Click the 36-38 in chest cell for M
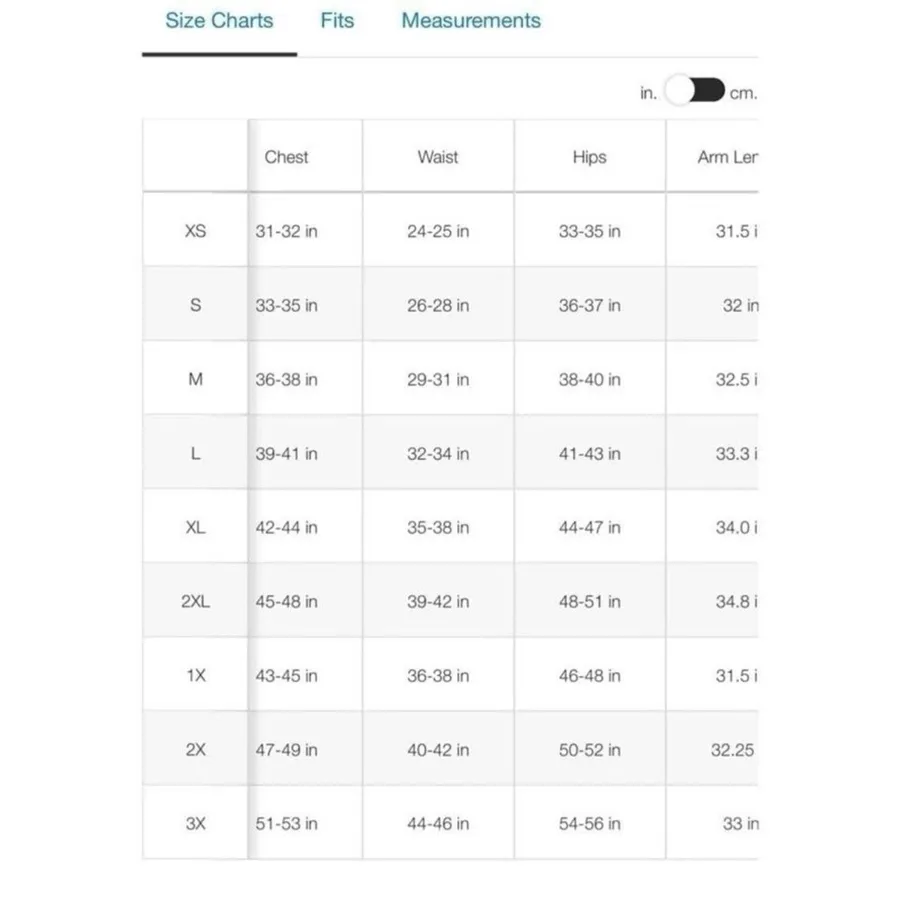 [286, 379]
